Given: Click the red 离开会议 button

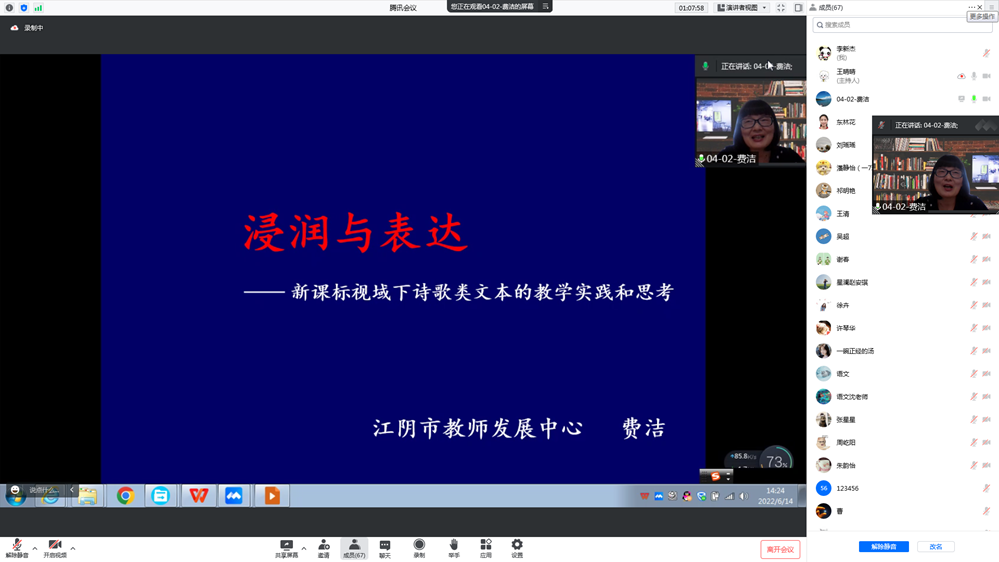Looking at the screenshot, I should click(x=780, y=549).
